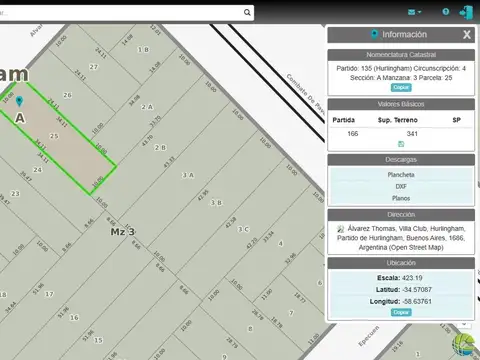Click the Epecuen street label
480x360 pixels.
[x=369, y=336]
